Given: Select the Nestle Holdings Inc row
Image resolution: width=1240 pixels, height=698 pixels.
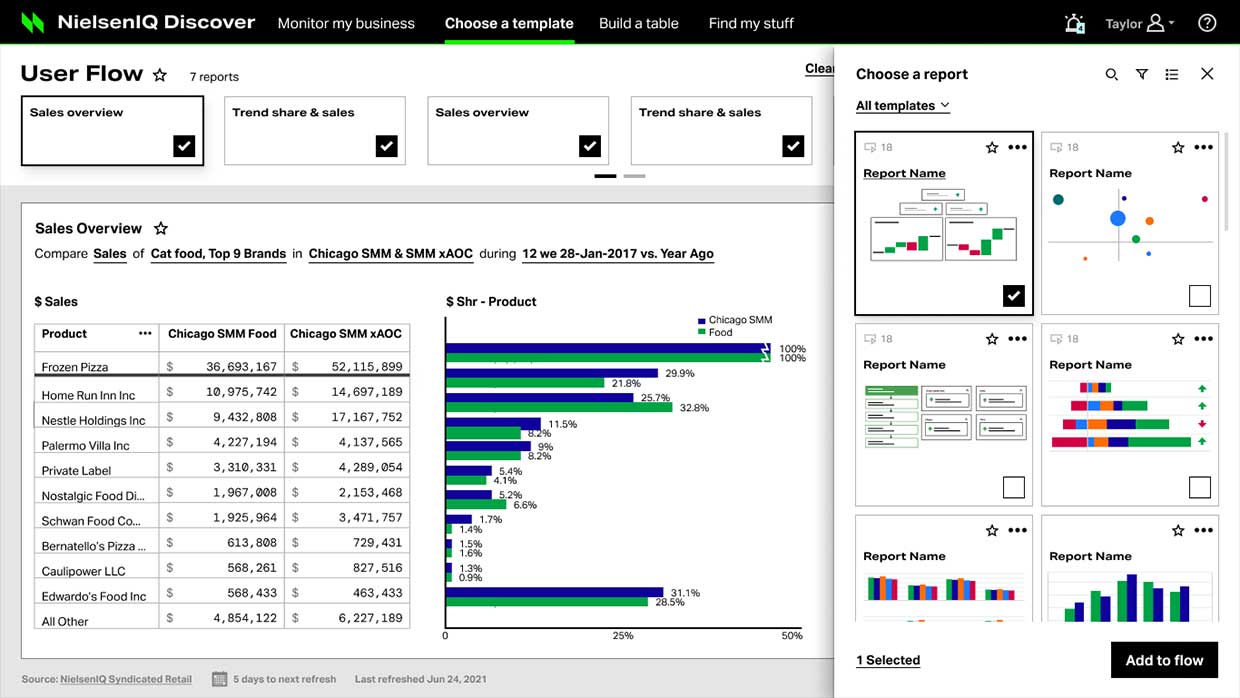Looking at the screenshot, I should click(x=222, y=418).
